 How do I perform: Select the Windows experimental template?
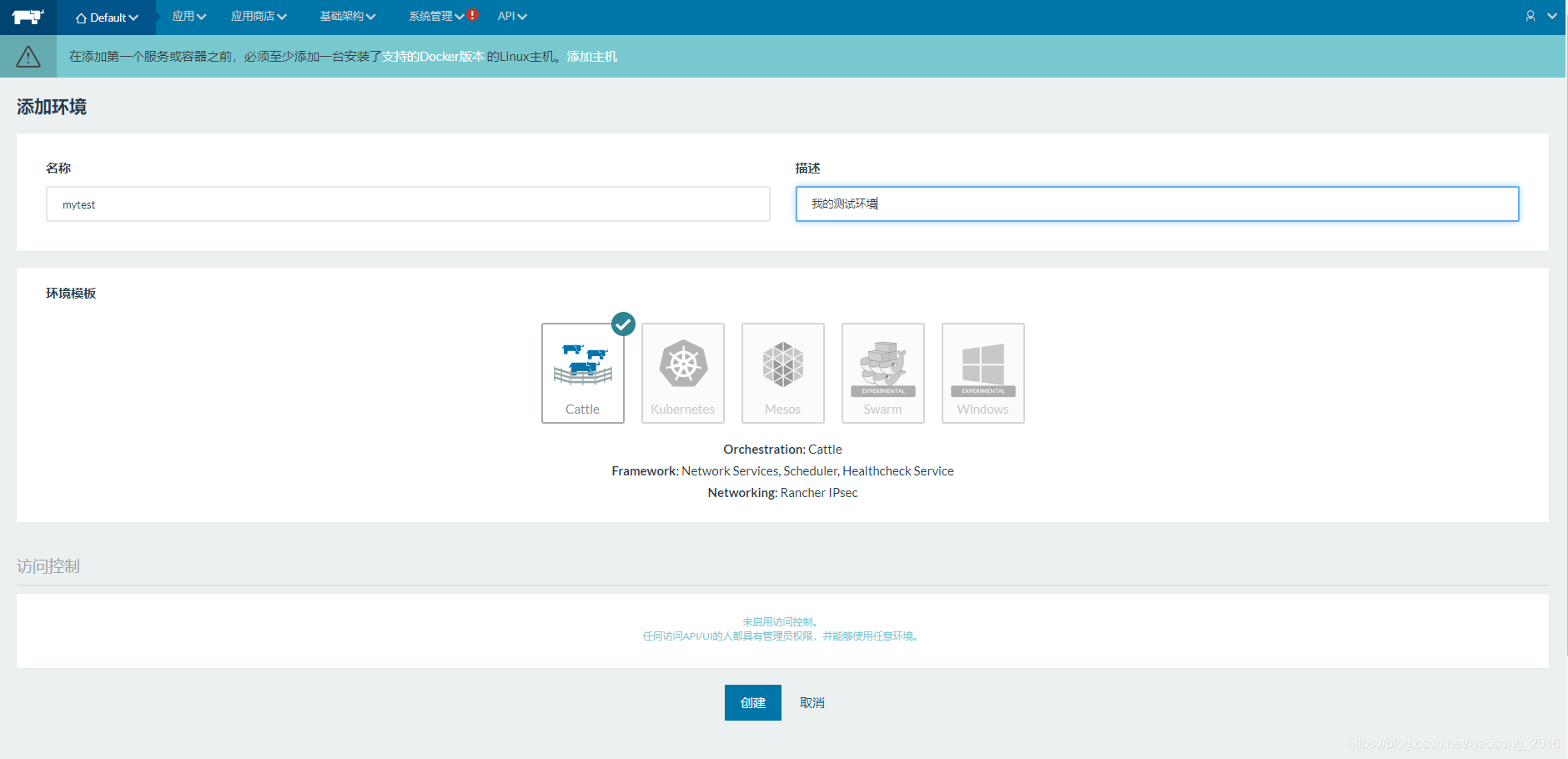[983, 374]
